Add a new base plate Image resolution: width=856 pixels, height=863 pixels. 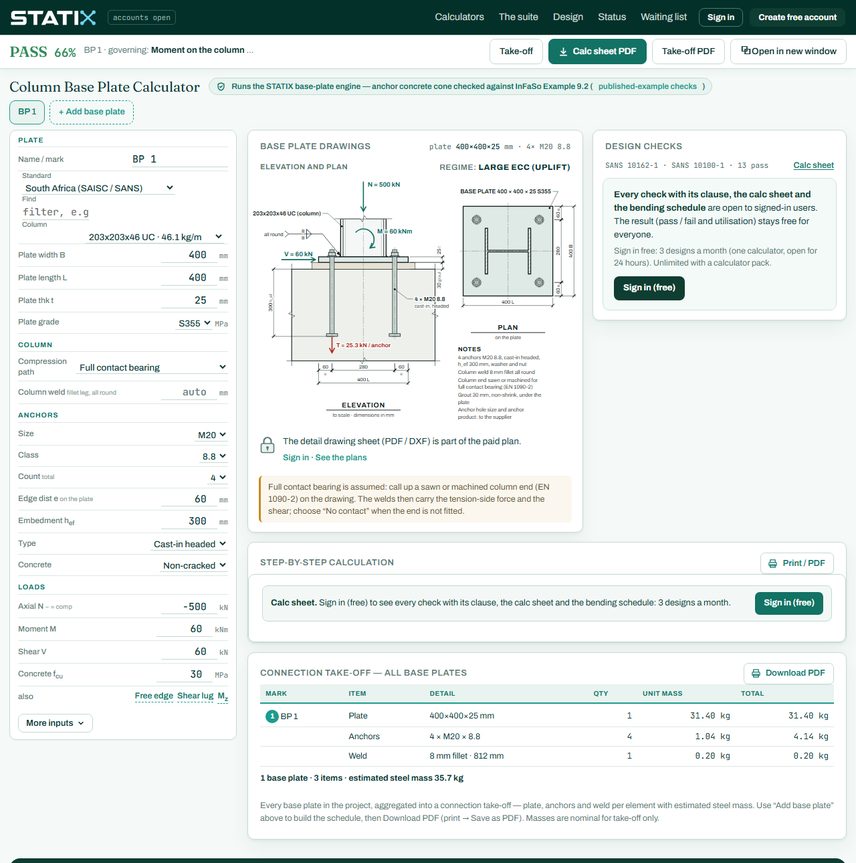(91, 112)
